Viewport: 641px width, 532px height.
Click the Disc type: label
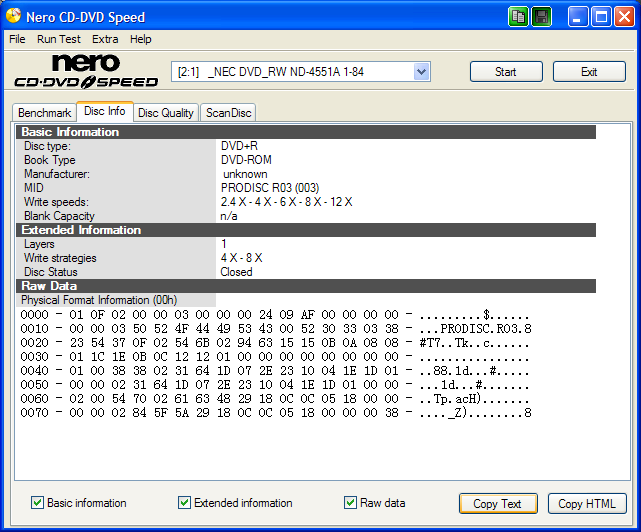tap(47, 146)
